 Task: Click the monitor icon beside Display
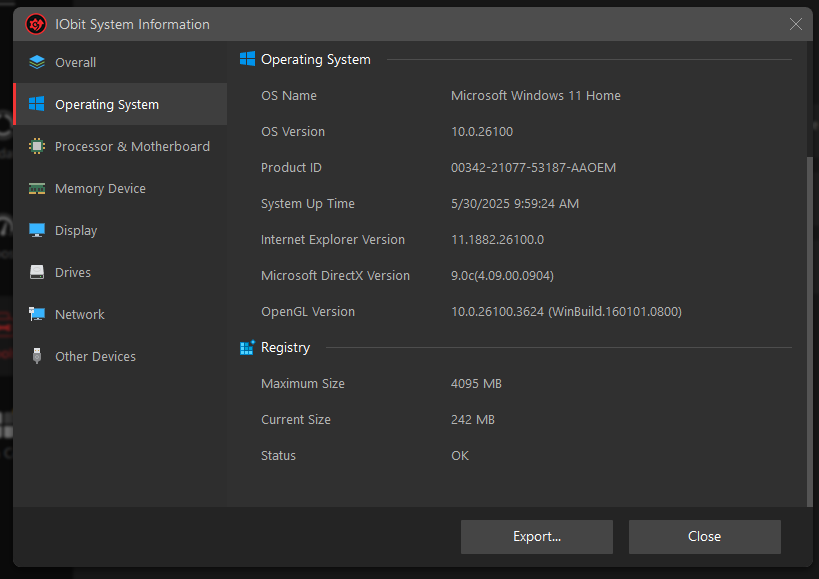(x=37, y=230)
